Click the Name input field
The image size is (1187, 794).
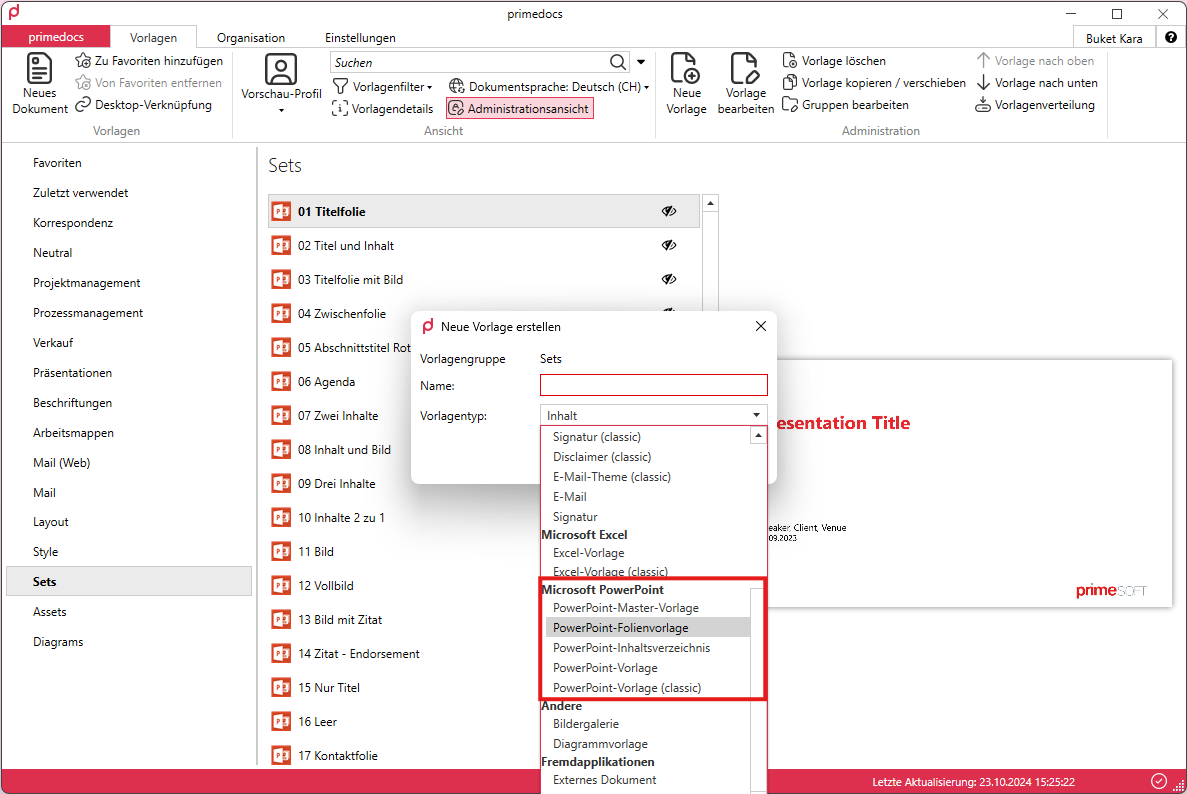[x=653, y=385]
